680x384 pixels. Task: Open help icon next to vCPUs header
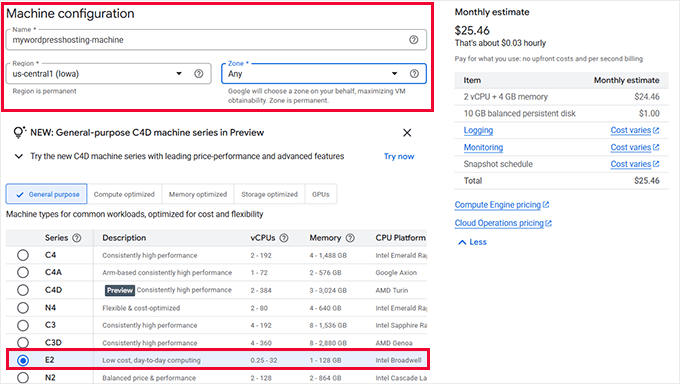point(284,238)
